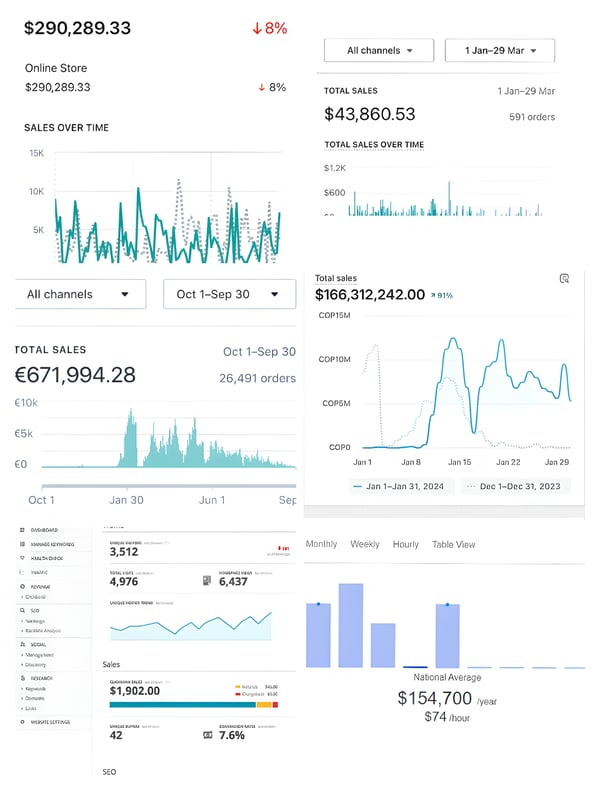
Task: Click the $166,312,242.00 total sales value
Action: [370, 295]
